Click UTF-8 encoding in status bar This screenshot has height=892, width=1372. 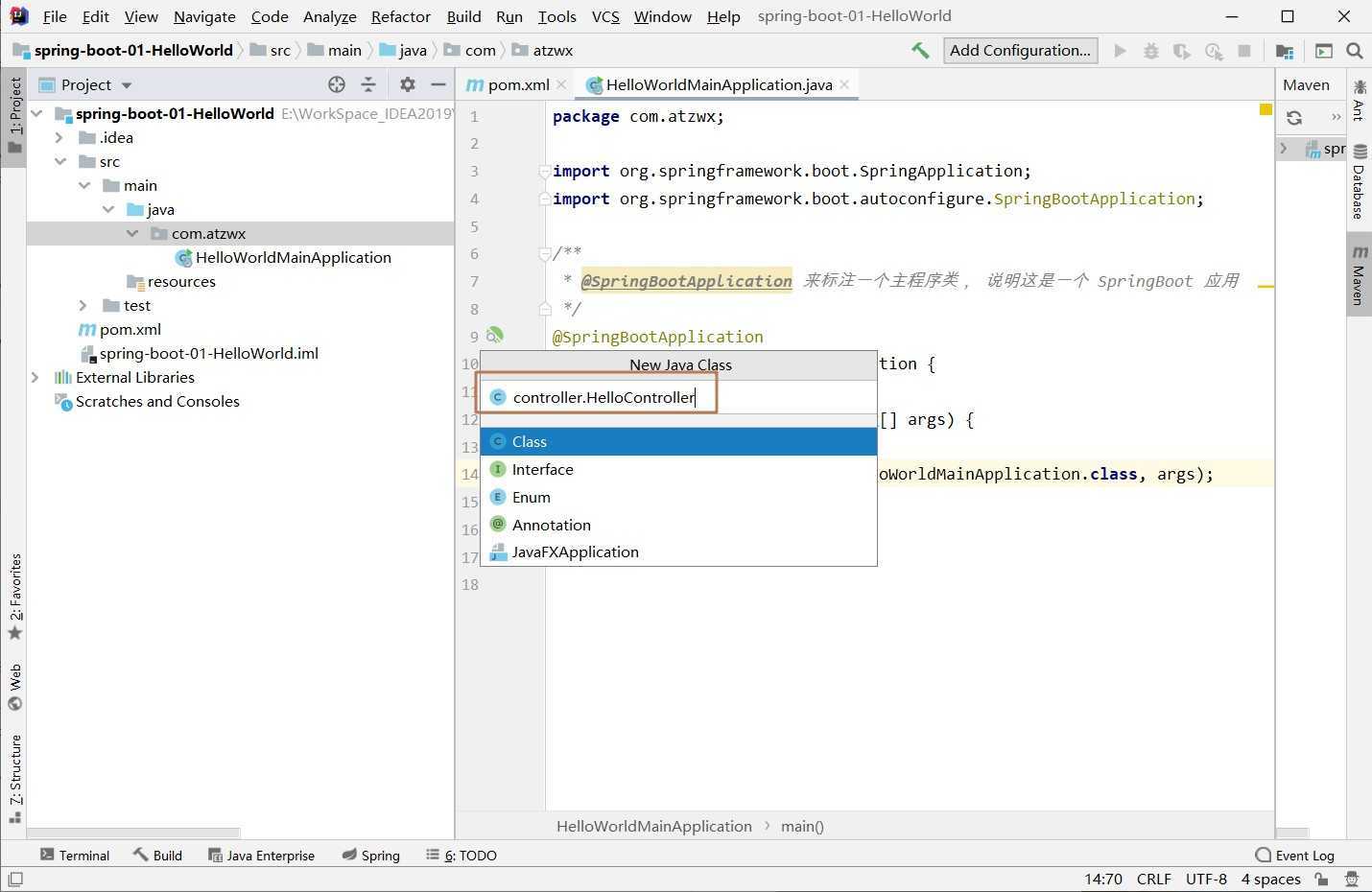coord(1206,879)
